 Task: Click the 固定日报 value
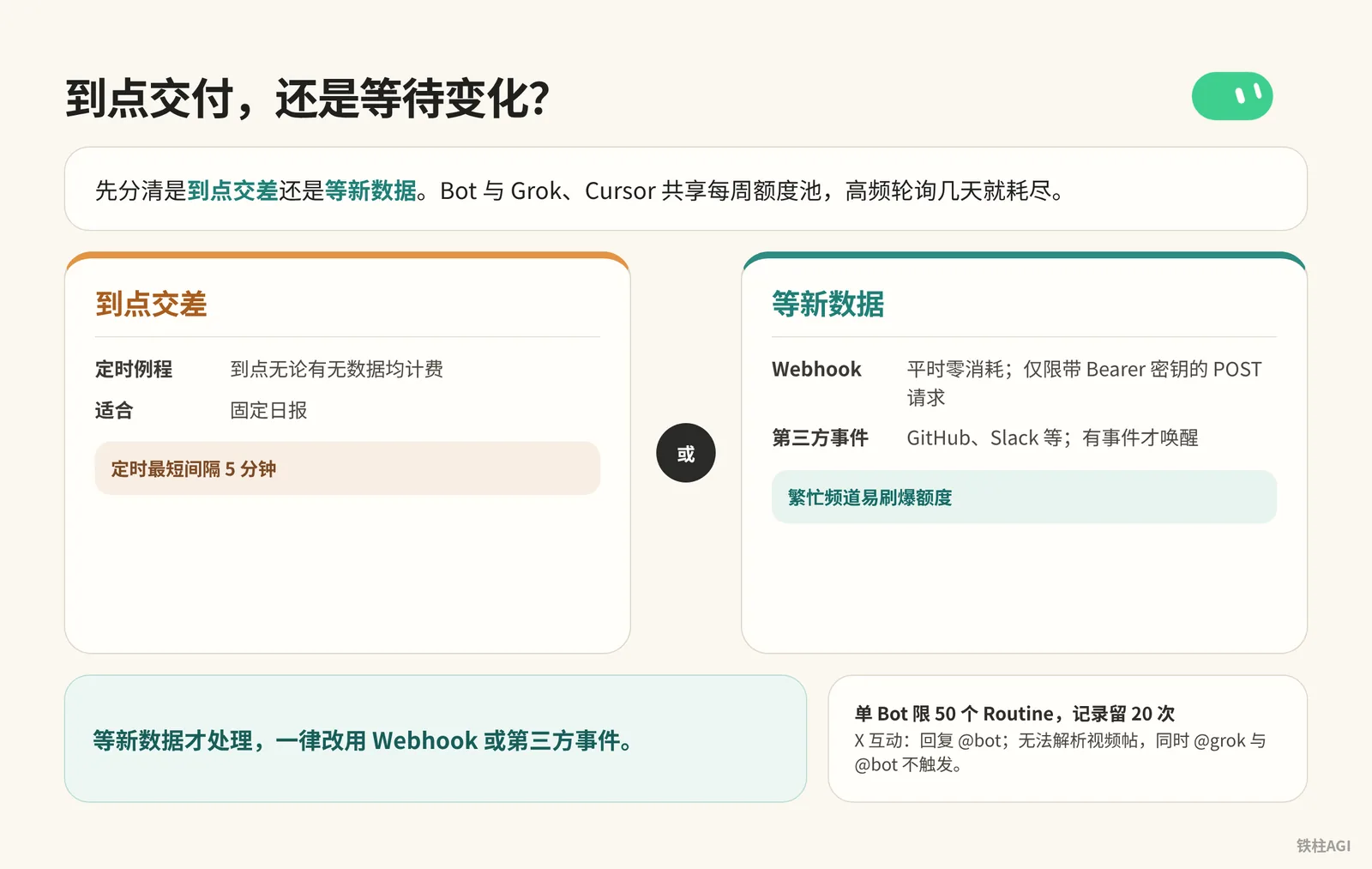(x=268, y=410)
